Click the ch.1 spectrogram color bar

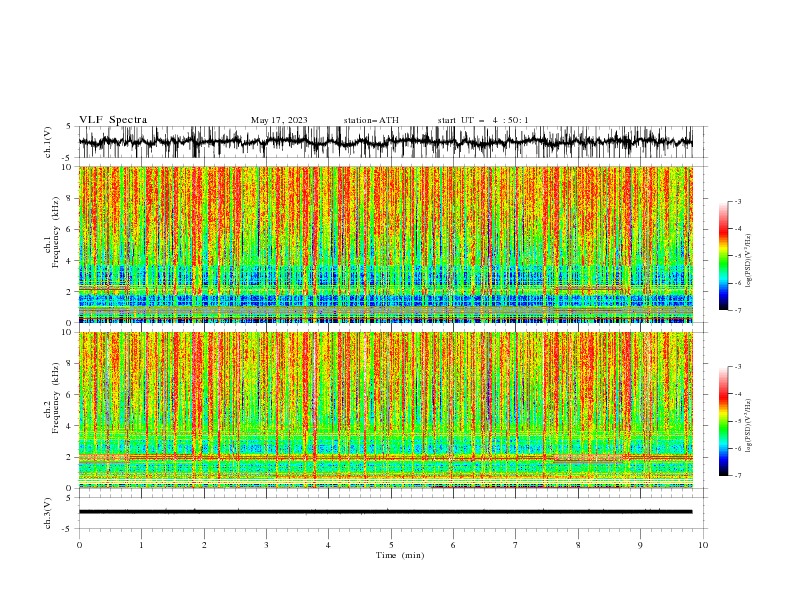click(x=723, y=256)
